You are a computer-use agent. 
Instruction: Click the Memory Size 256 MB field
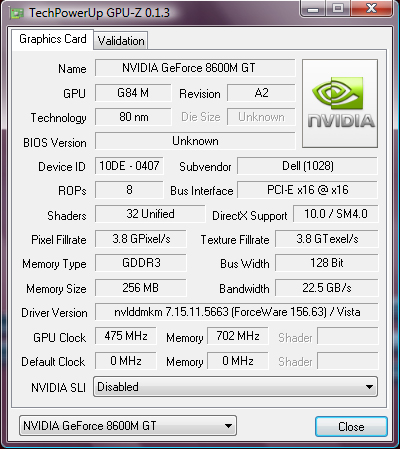pyautogui.click(x=141, y=288)
